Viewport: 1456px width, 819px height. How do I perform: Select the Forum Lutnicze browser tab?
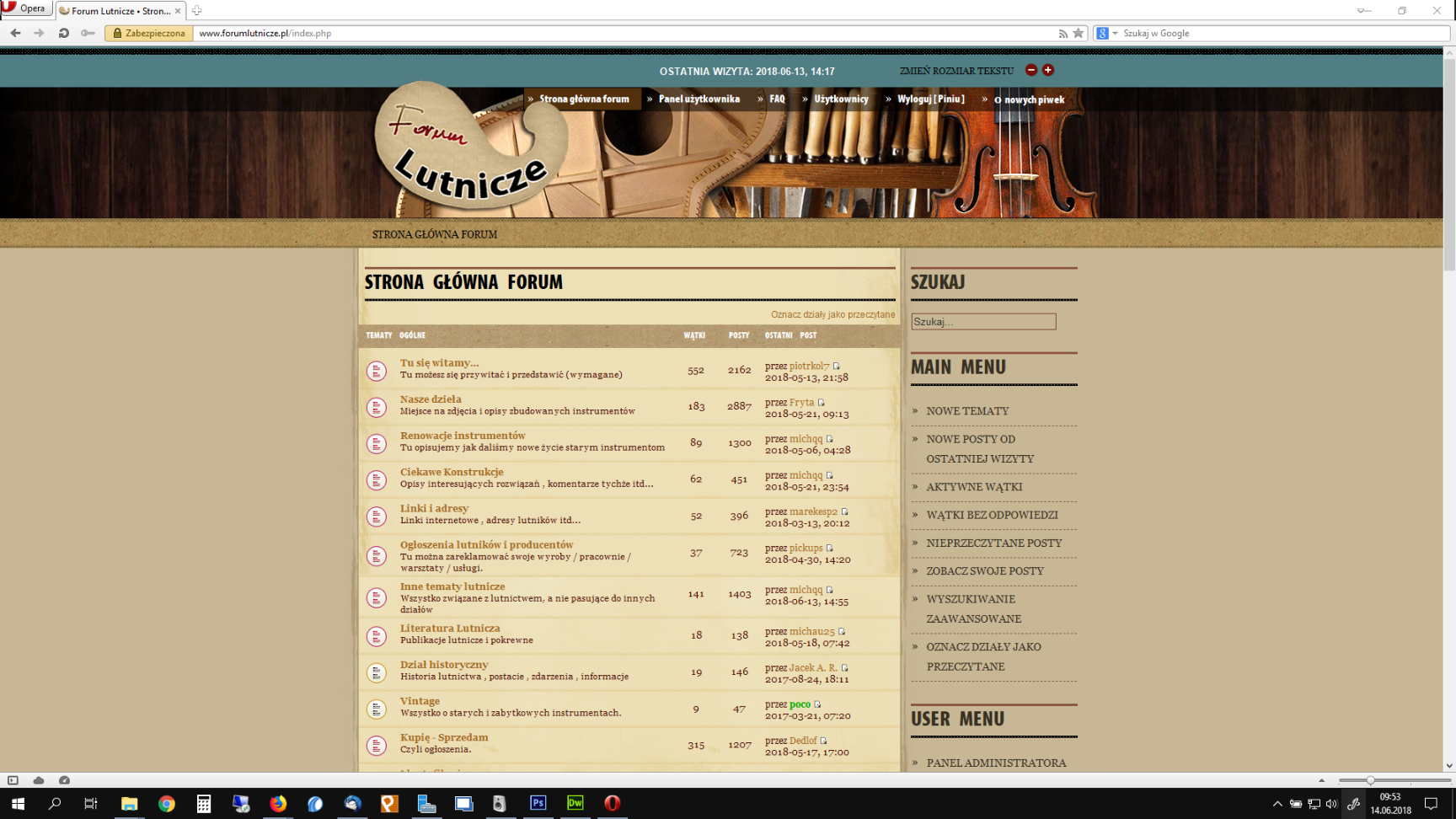click(x=118, y=11)
